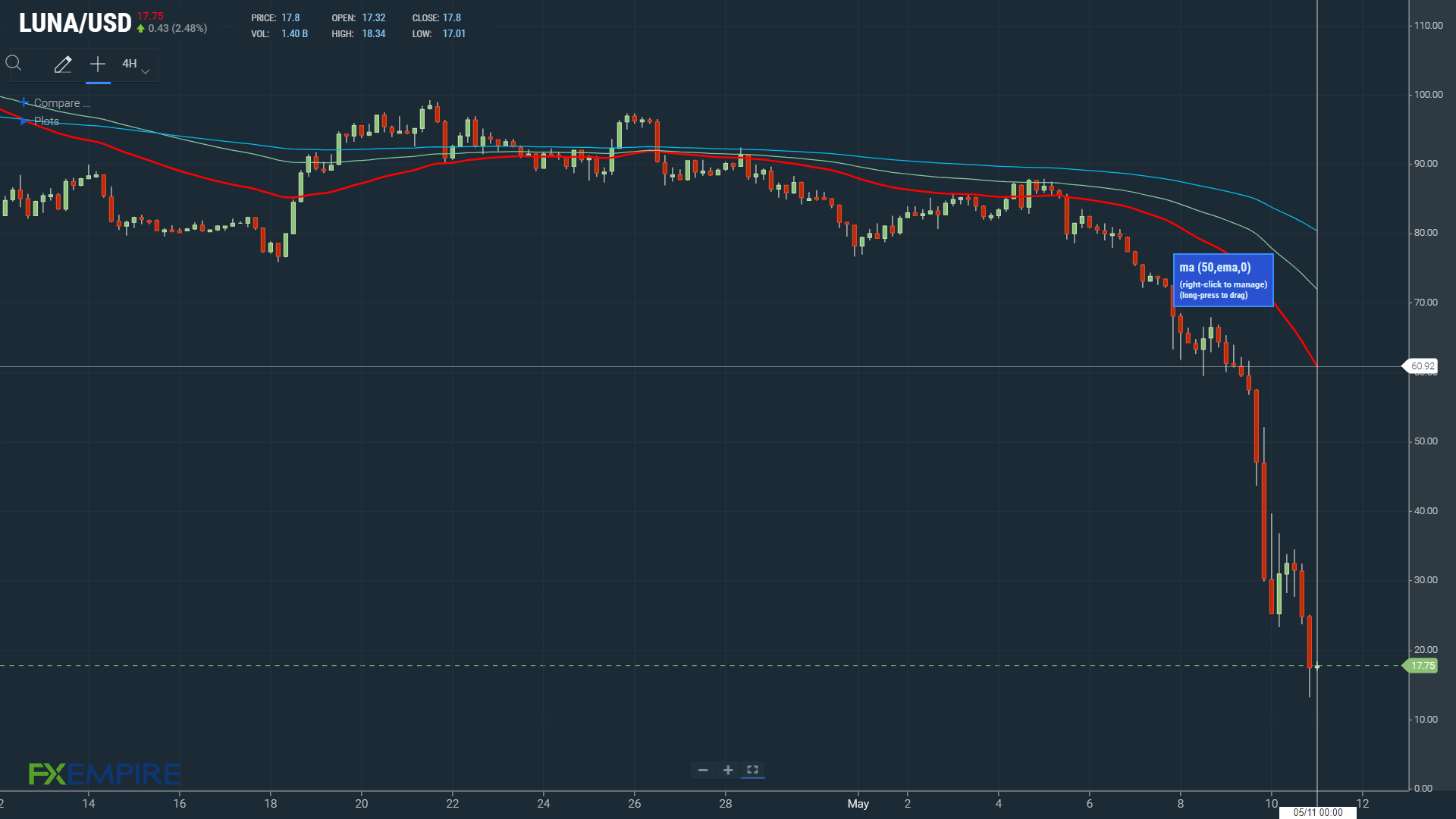
Task: Click the 110.00 price axis label
Action: pyautogui.click(x=1428, y=26)
